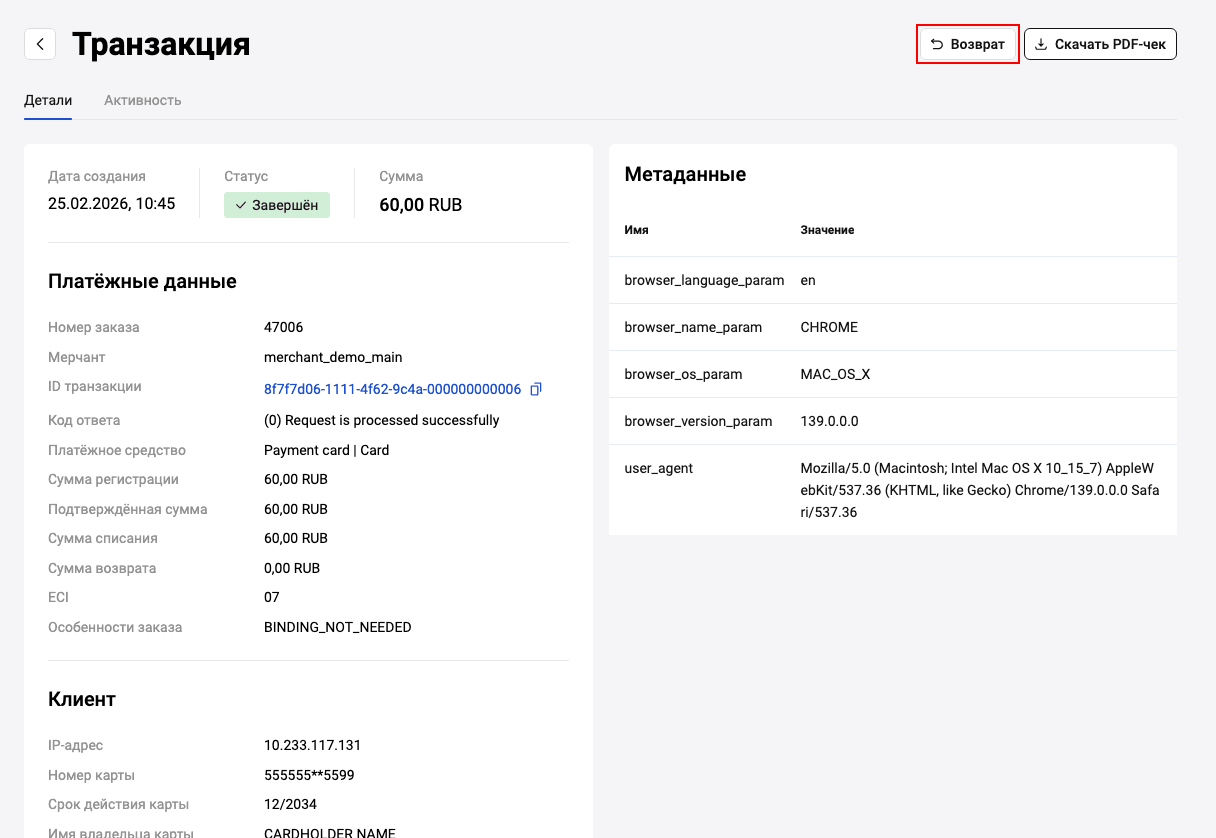Click the browser_os_param metadata name
Screen dimensions: 1216x838
pos(683,374)
